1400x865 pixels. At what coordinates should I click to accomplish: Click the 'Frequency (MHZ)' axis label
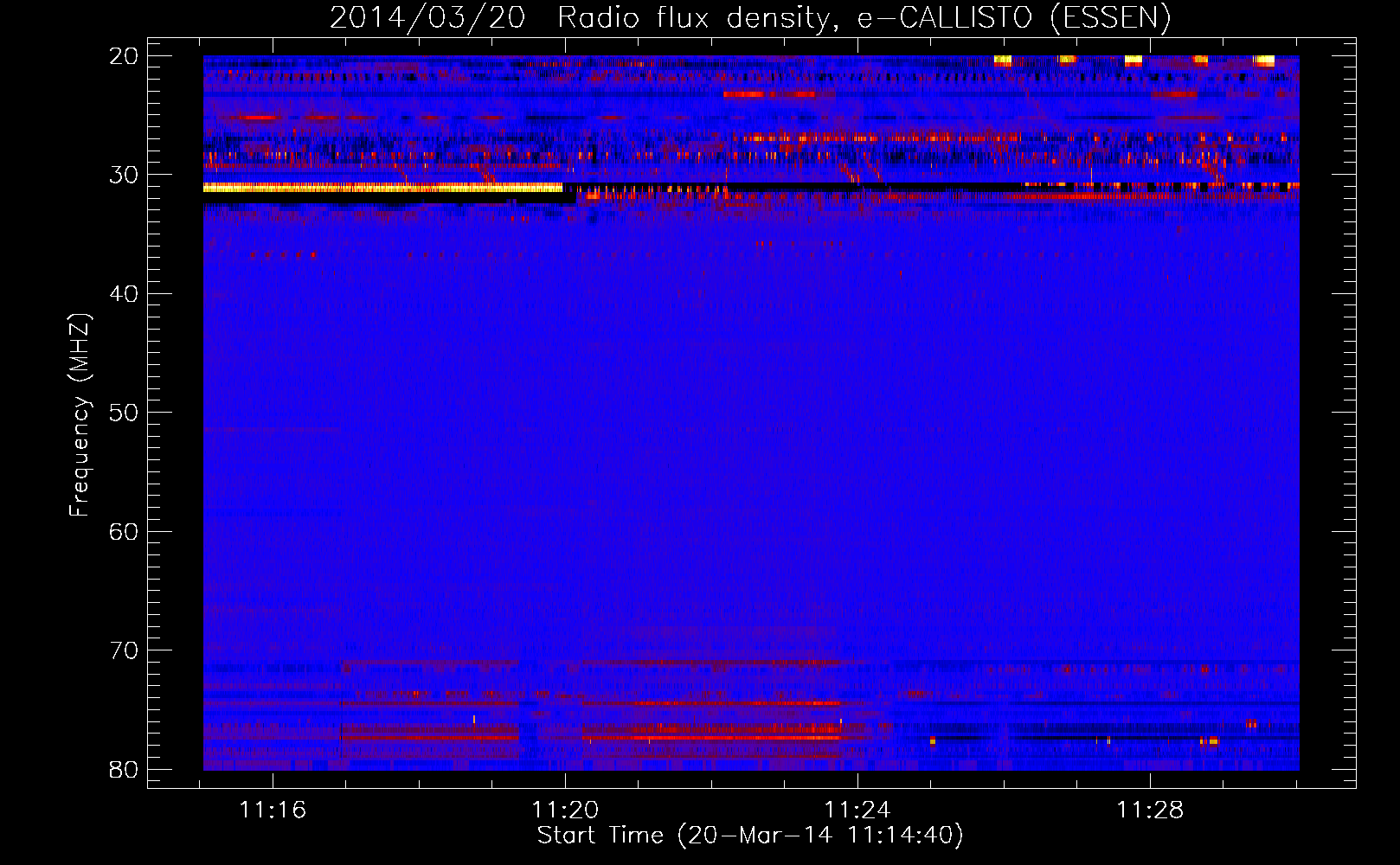[x=80, y=415]
